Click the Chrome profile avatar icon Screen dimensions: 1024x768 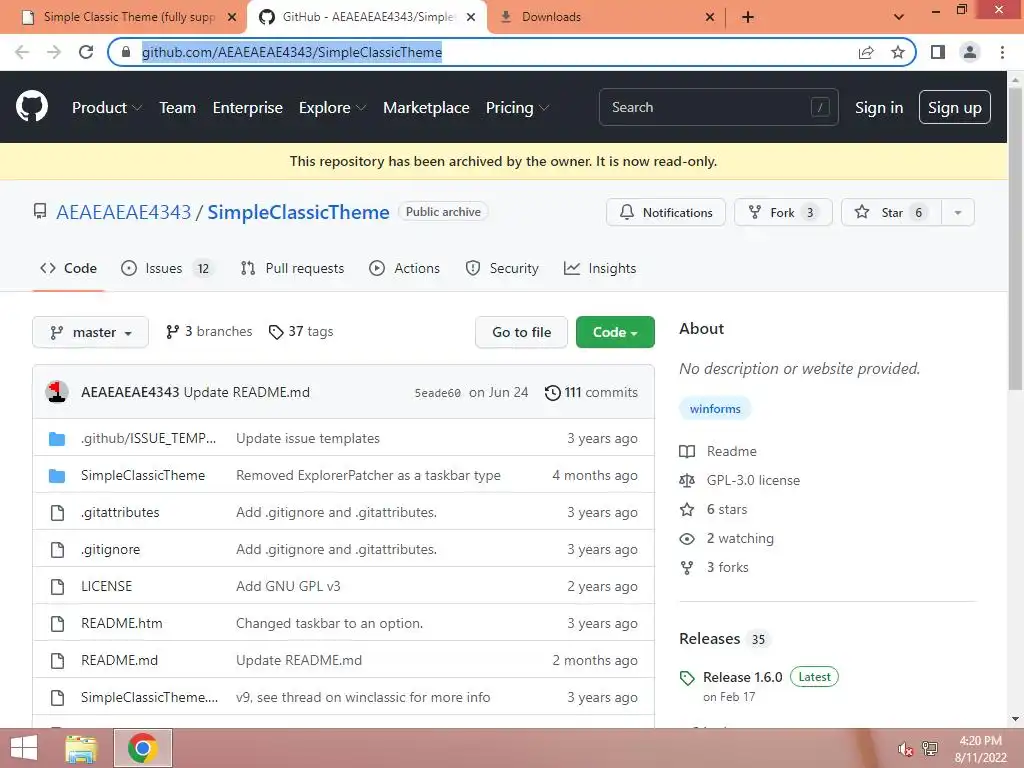970,52
